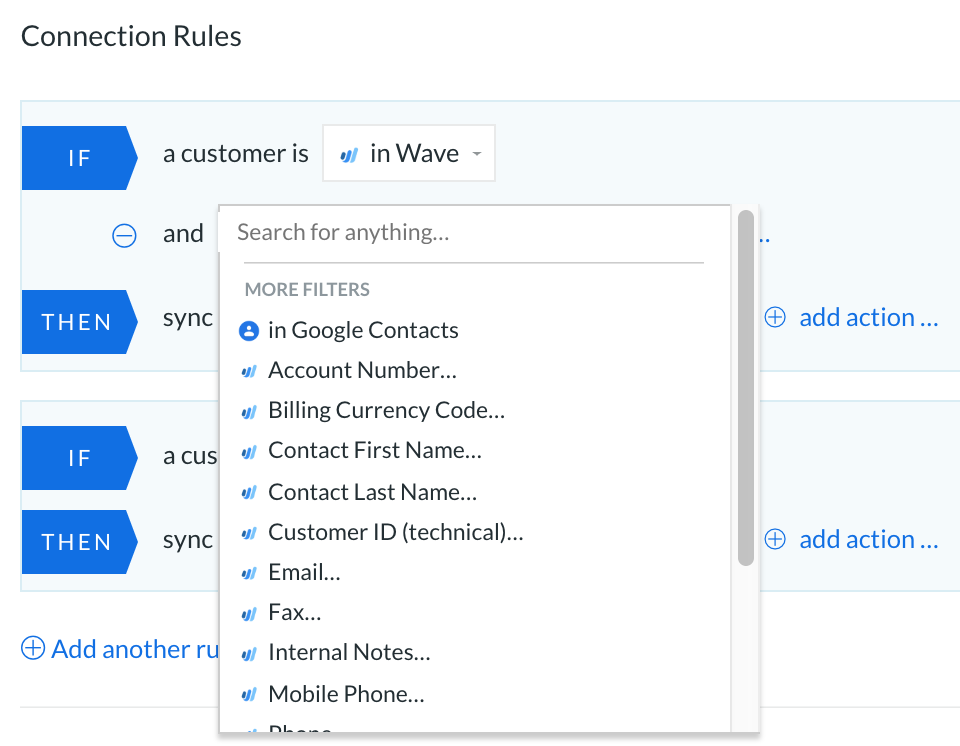The image size is (960, 746).
Task: Click 'add action …' in first rule
Action: [869, 318]
